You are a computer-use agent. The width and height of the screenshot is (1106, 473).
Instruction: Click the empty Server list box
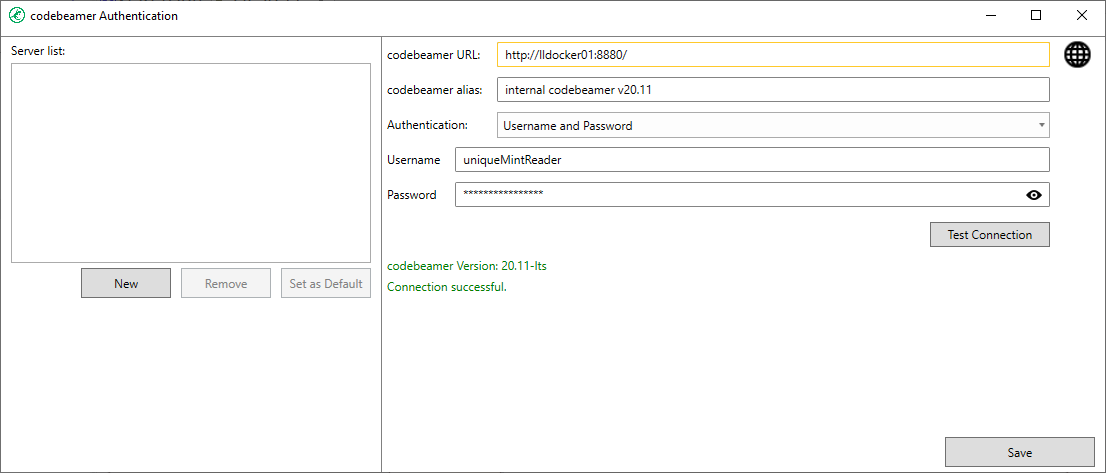click(x=191, y=163)
